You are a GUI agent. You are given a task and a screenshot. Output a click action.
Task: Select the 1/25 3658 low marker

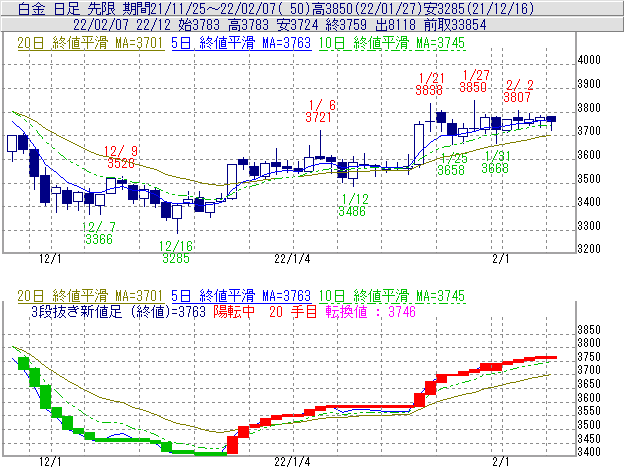coord(452,164)
